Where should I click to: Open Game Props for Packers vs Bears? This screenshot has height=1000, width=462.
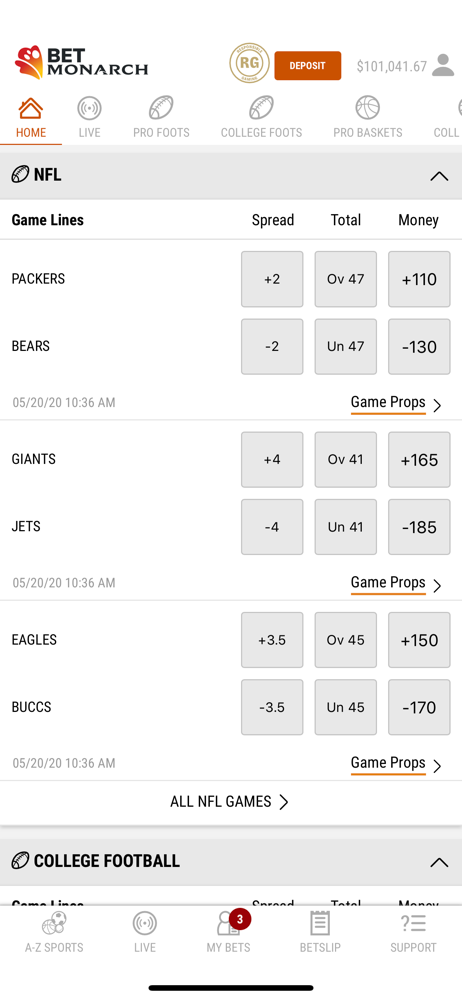point(396,403)
